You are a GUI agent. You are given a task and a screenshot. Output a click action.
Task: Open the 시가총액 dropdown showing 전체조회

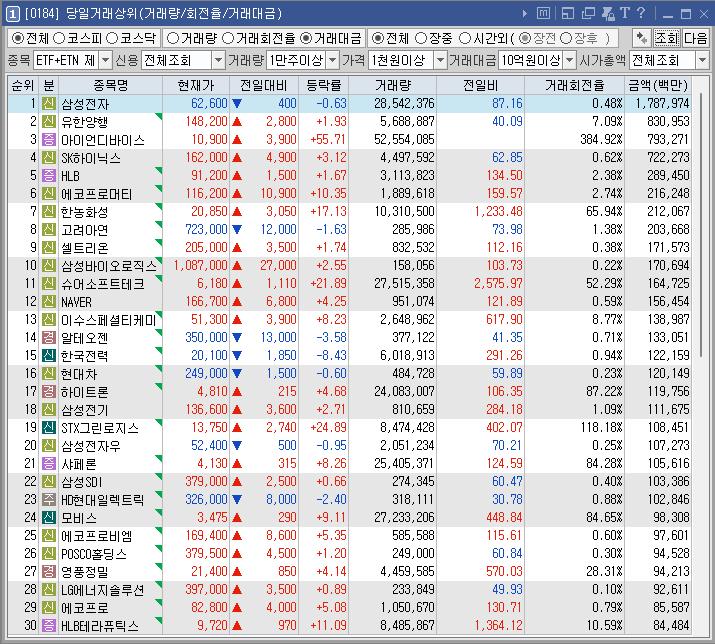(x=668, y=60)
